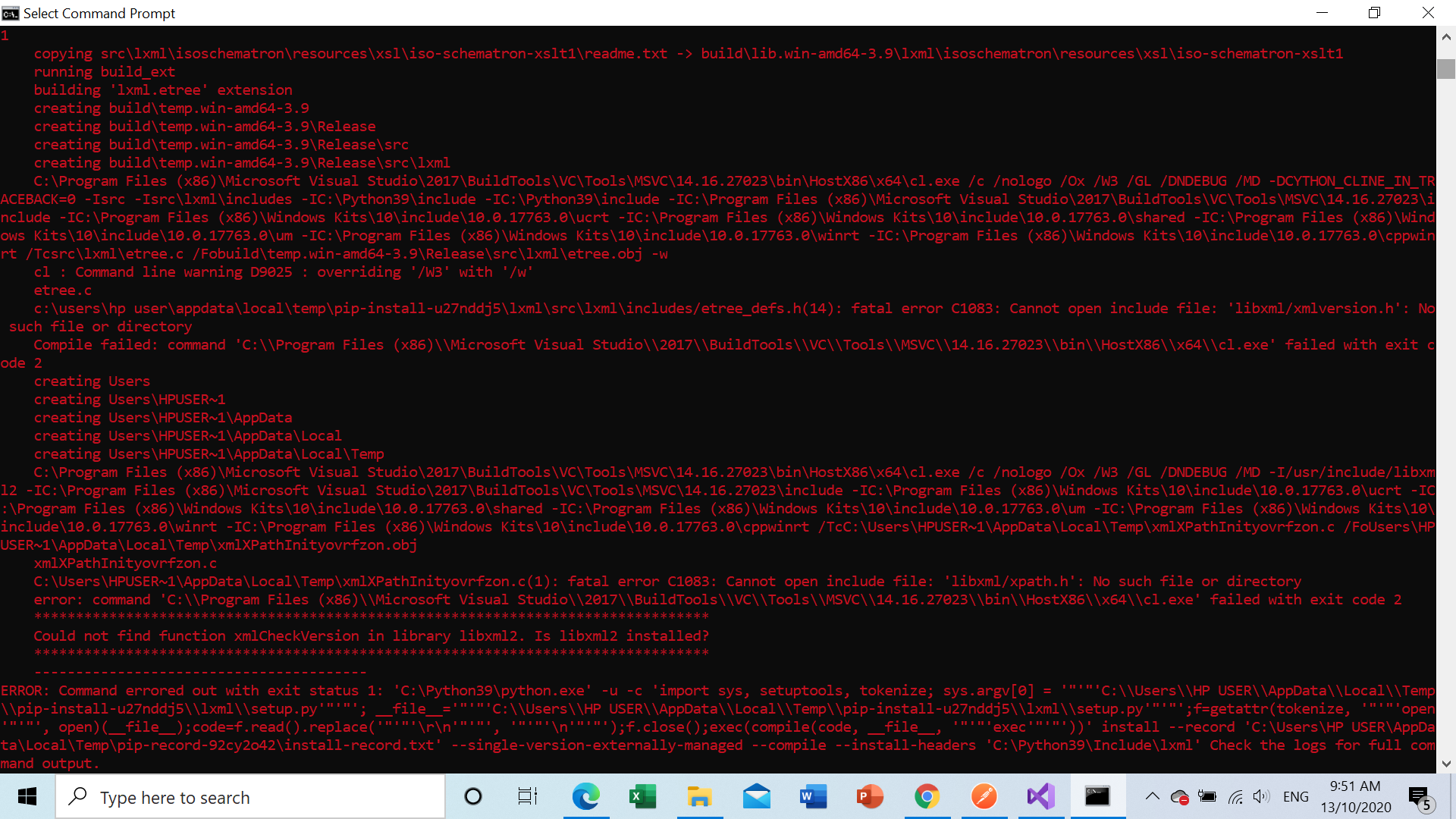Viewport: 1456px width, 819px height.
Task: Adjust the system volume
Action: click(1262, 796)
